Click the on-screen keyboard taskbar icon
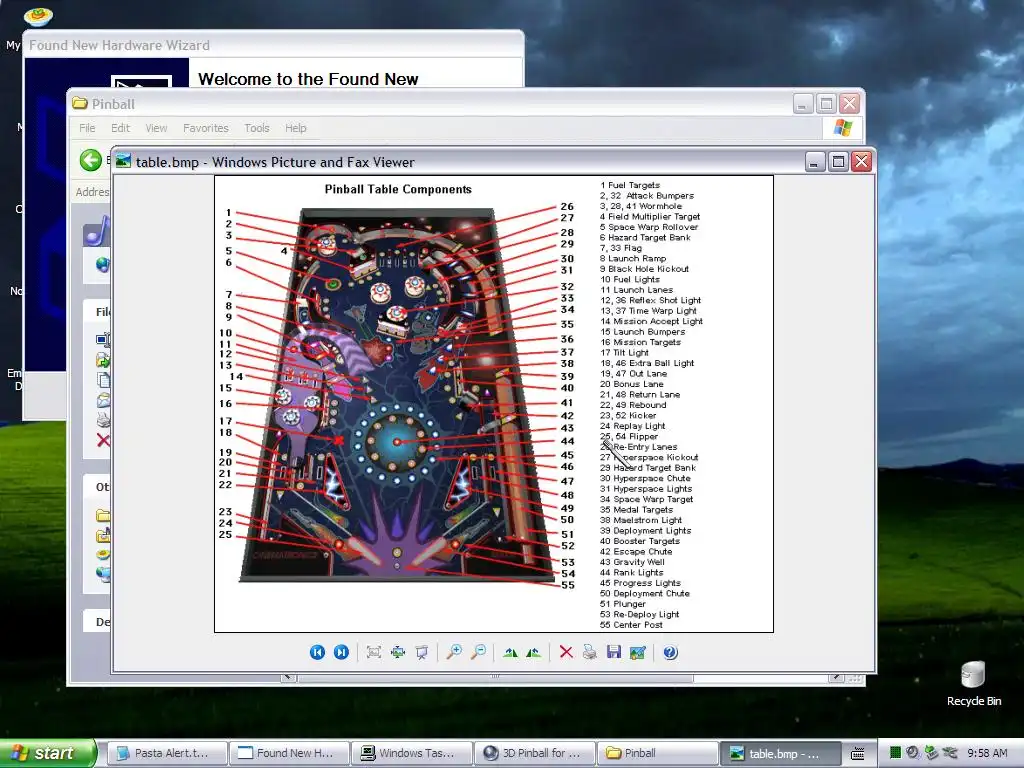 pos(857,754)
